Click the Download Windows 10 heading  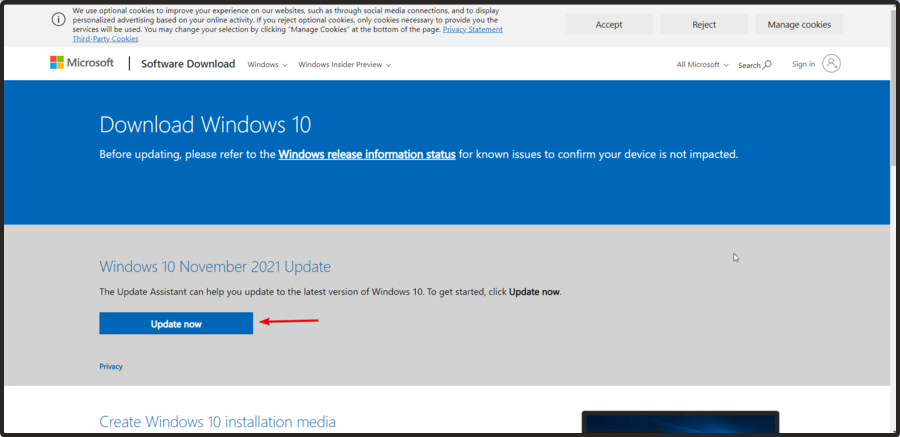pos(205,125)
